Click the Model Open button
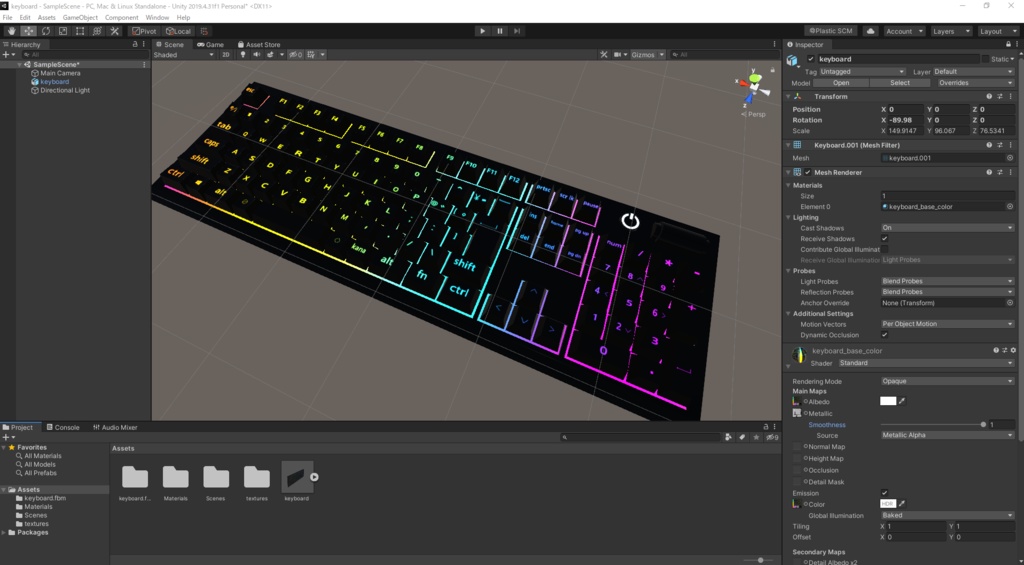Image resolution: width=1024 pixels, height=565 pixels. click(x=841, y=83)
